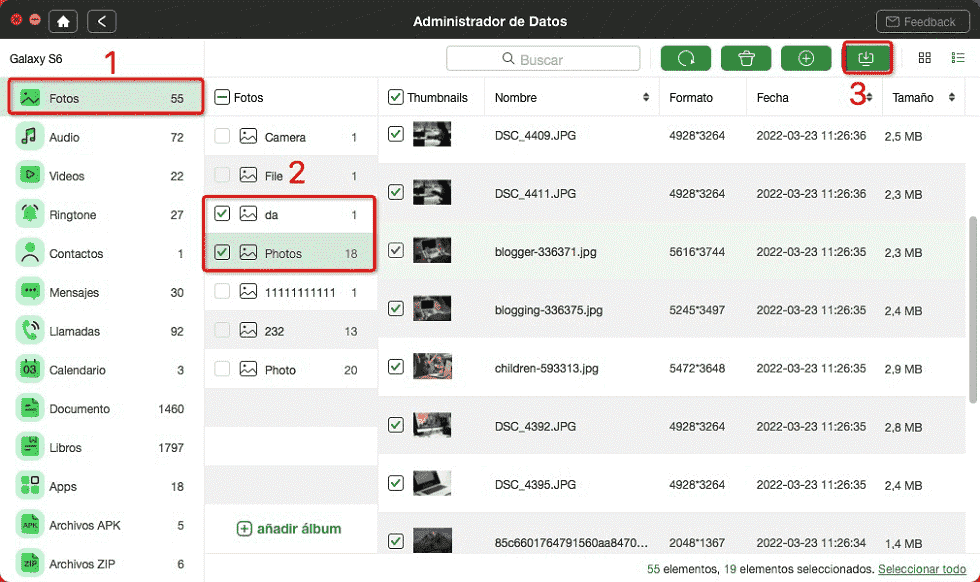The width and height of the screenshot is (980, 582).
Task: Uncheck the Photos album checkbox
Action: (x=221, y=253)
